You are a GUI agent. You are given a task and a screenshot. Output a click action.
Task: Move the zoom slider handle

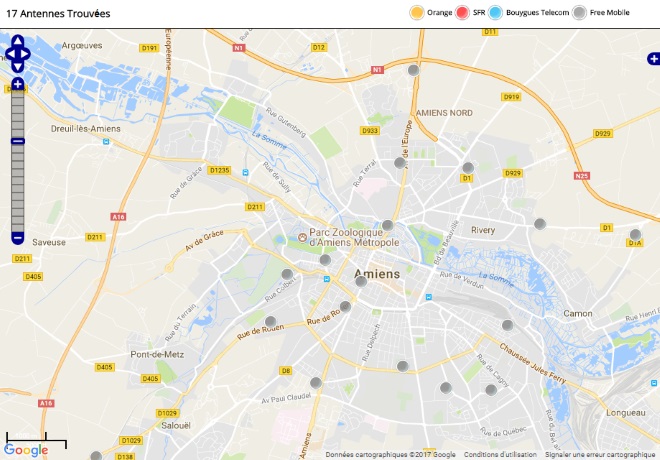click(18, 141)
